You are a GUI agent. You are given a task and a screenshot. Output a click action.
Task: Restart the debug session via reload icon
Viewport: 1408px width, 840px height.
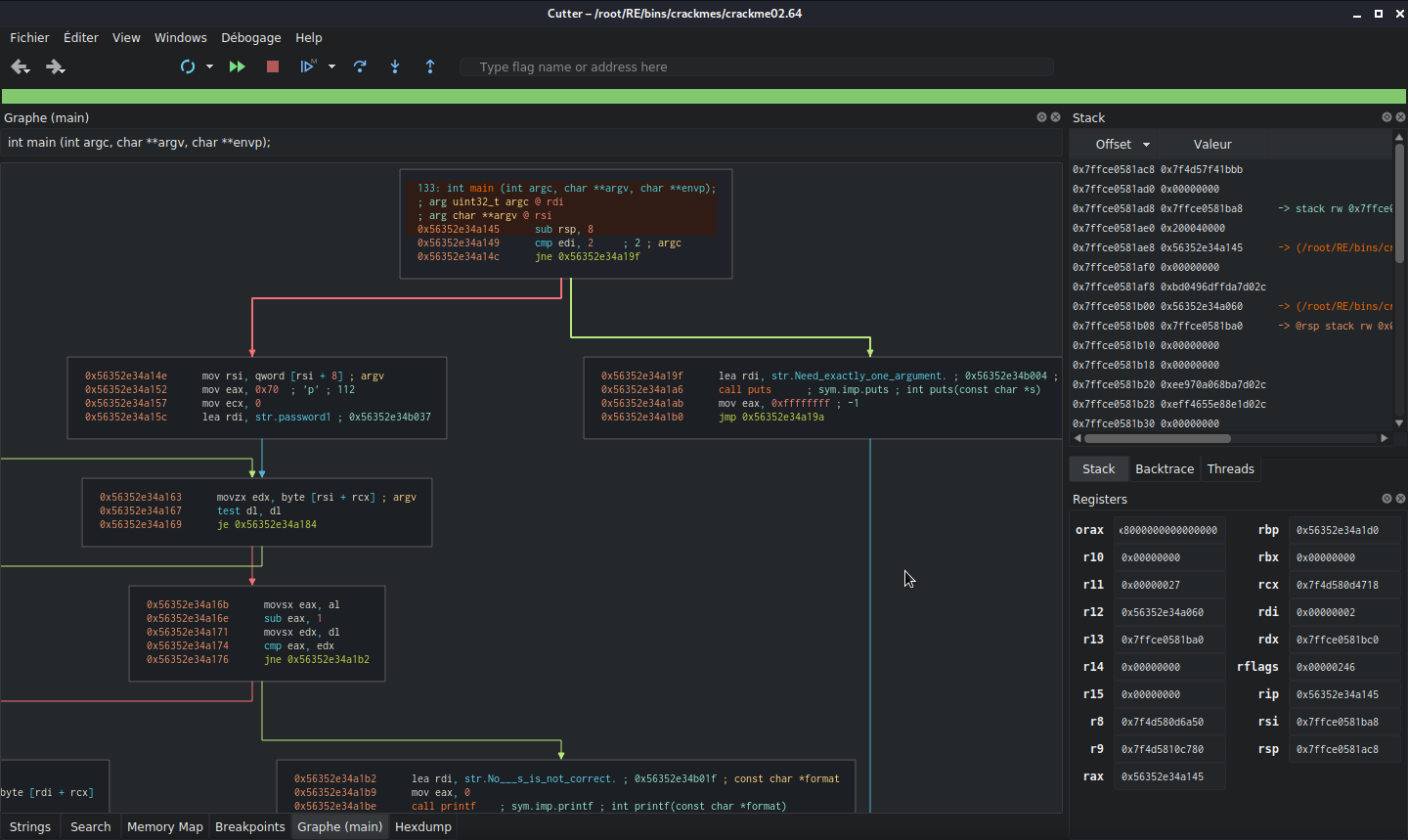[x=188, y=66]
